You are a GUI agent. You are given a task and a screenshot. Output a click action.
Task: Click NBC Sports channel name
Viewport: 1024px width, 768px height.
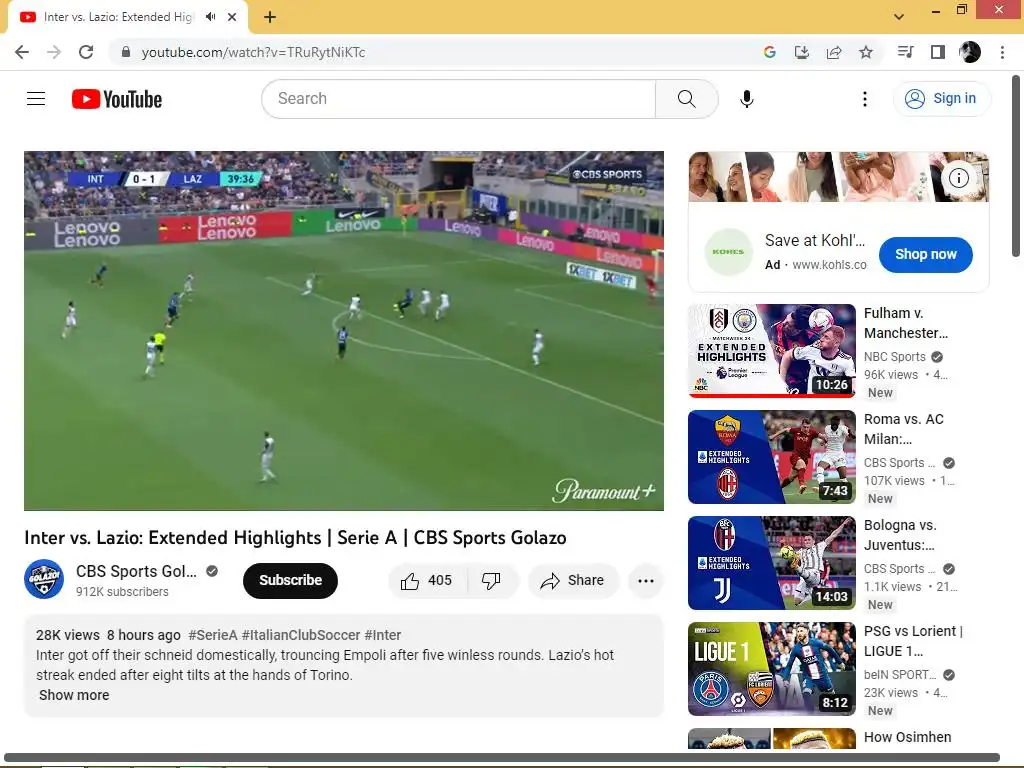click(895, 357)
